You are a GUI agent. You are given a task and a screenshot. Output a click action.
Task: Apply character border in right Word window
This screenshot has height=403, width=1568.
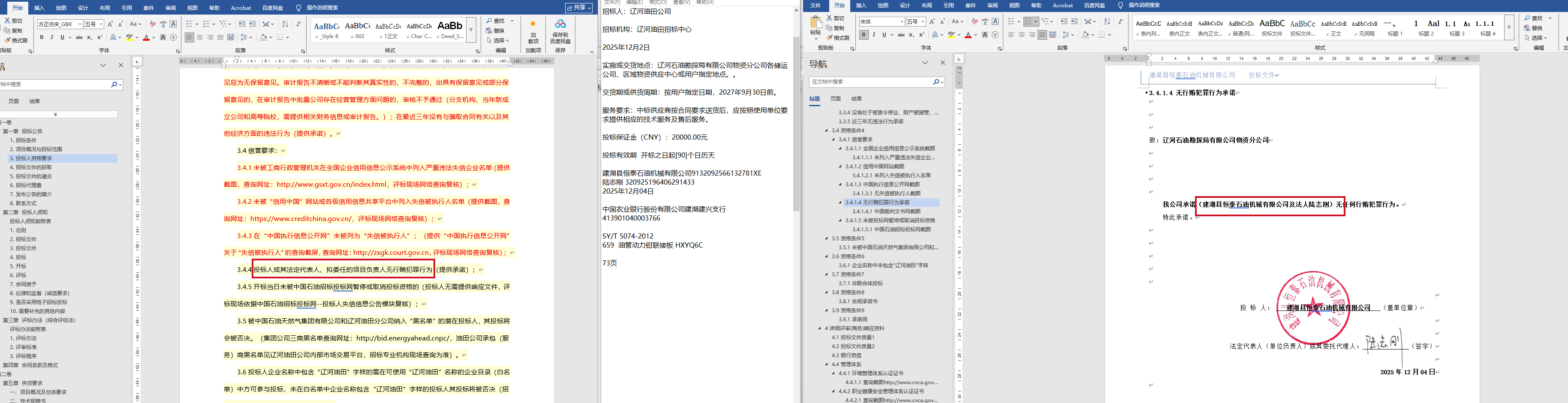995,22
